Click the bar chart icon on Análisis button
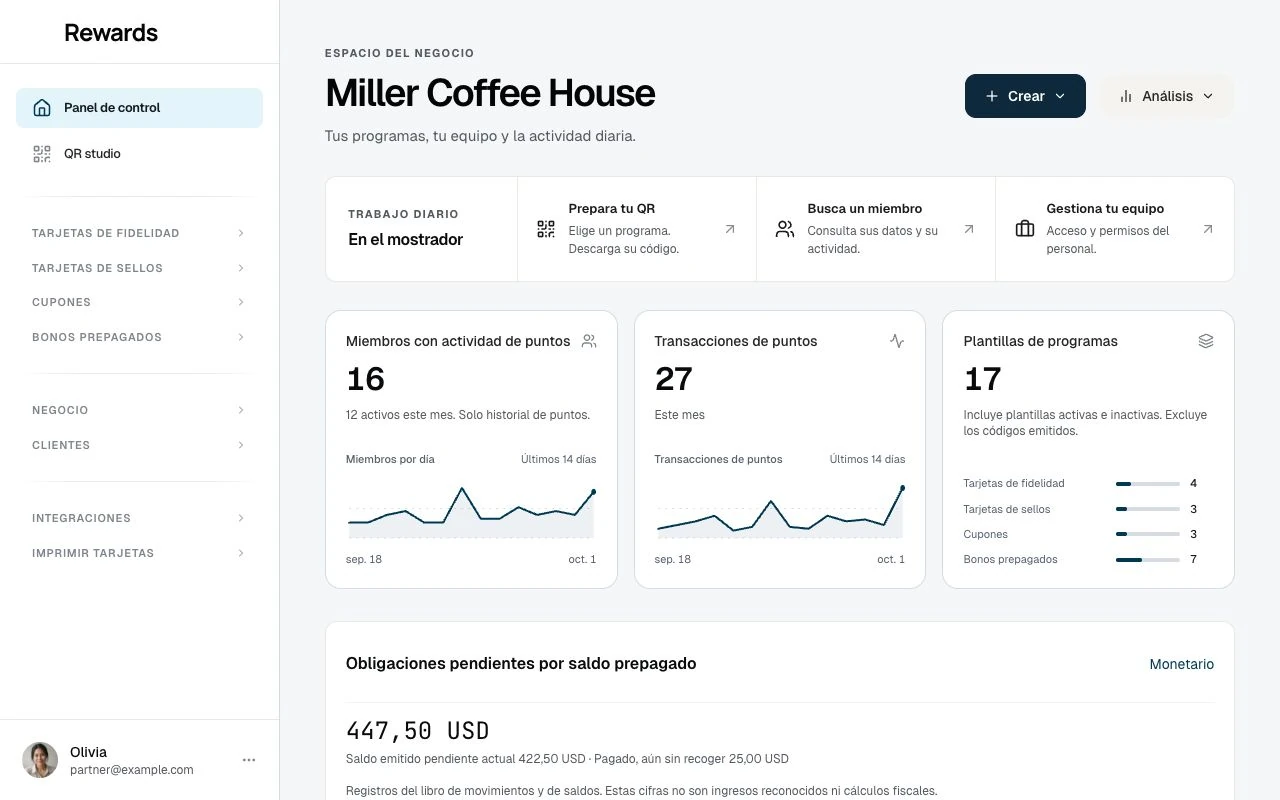 [1126, 96]
